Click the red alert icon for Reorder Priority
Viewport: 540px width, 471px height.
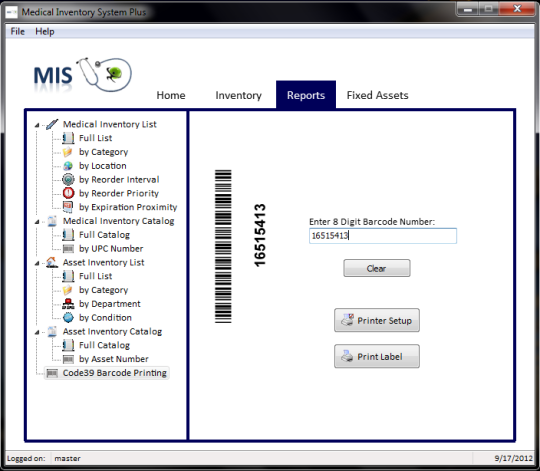click(x=68, y=193)
